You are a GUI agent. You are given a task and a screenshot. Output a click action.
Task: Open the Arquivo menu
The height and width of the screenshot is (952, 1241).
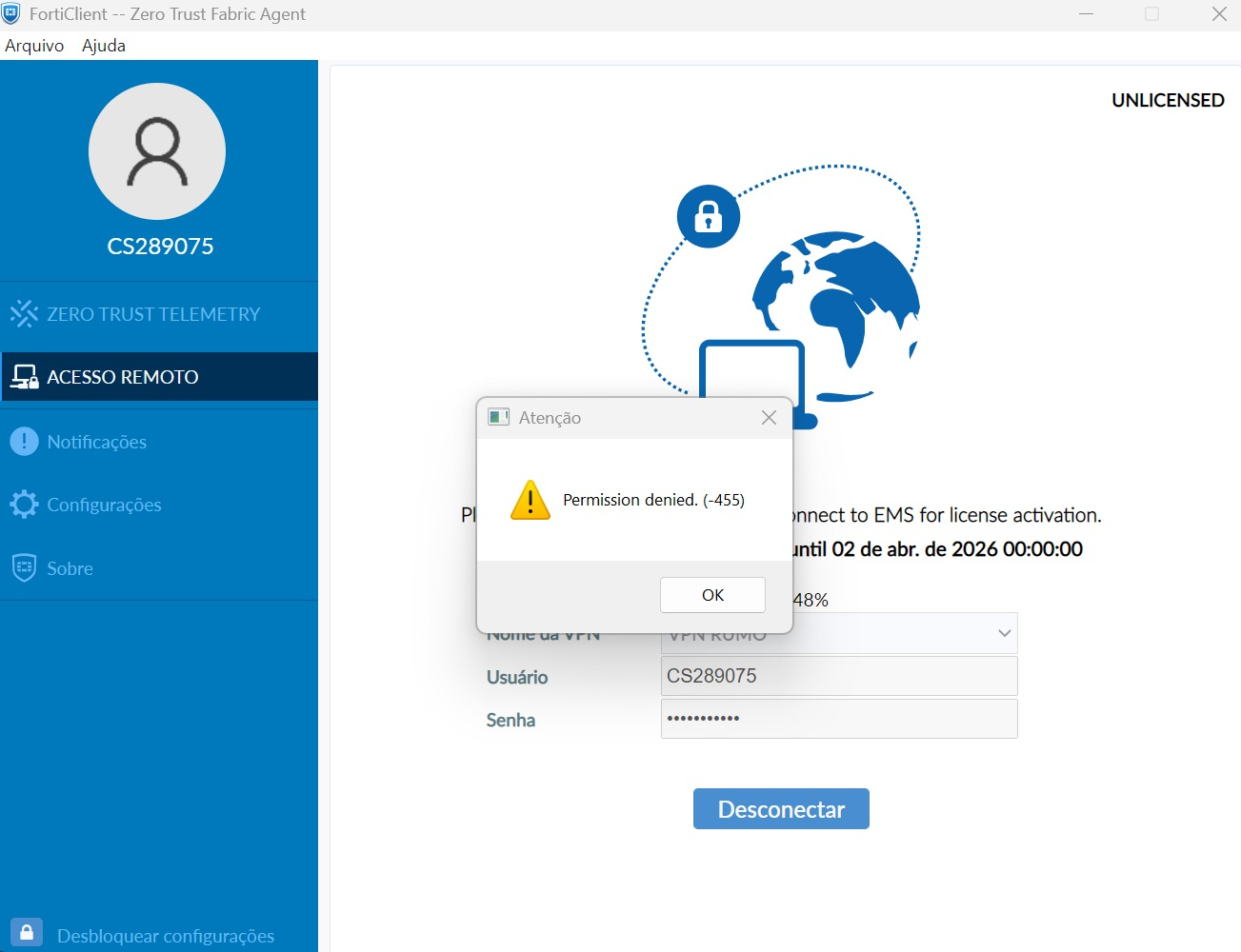34,46
